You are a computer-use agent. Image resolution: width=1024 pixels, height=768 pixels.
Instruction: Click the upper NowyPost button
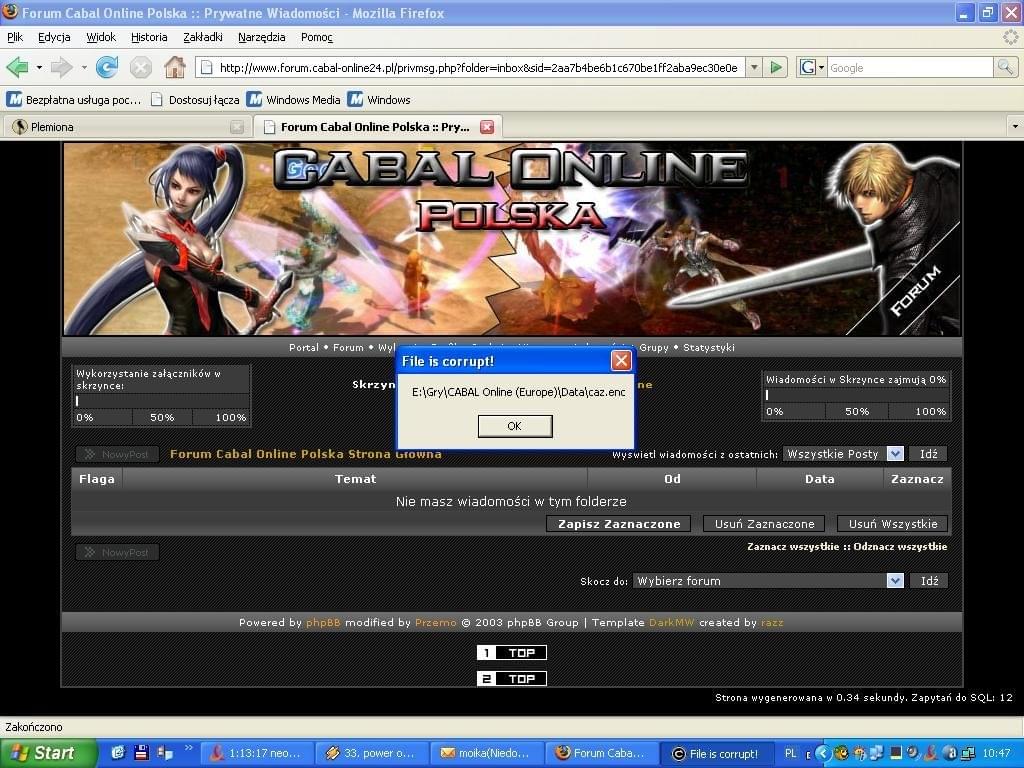[118, 454]
